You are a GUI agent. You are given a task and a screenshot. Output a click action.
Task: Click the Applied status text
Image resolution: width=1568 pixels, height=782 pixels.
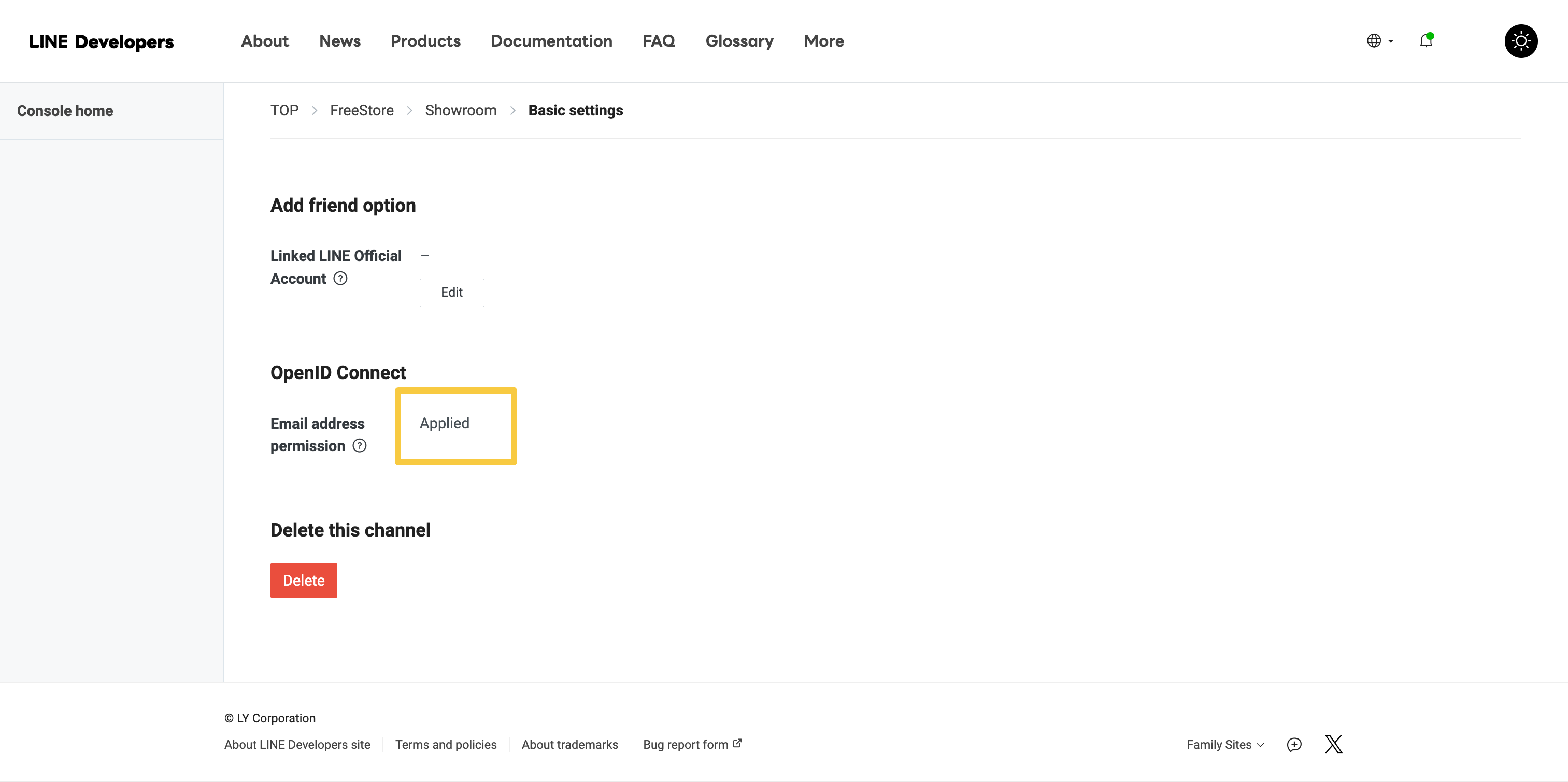445,423
